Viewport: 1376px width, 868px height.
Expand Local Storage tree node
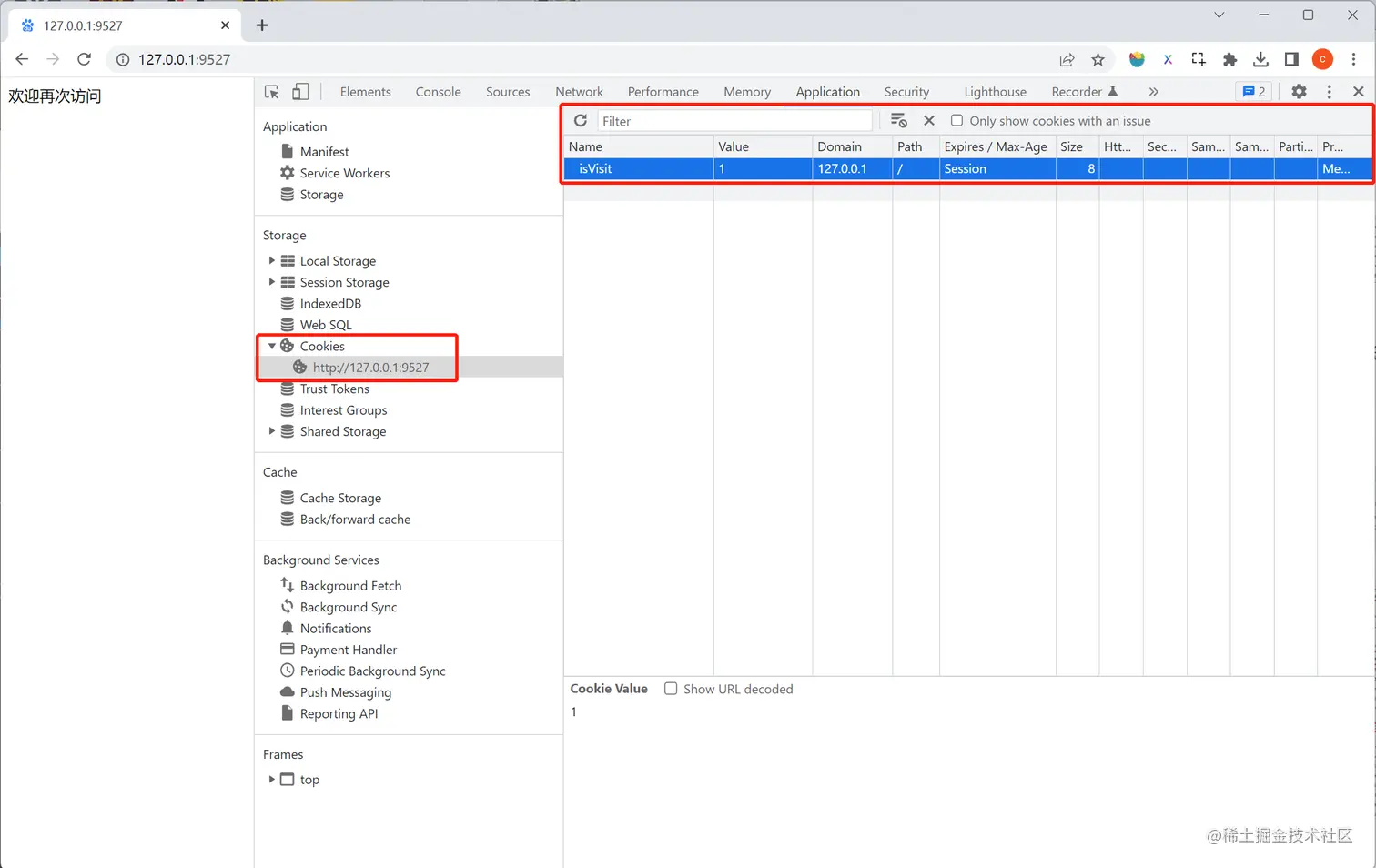[271, 260]
